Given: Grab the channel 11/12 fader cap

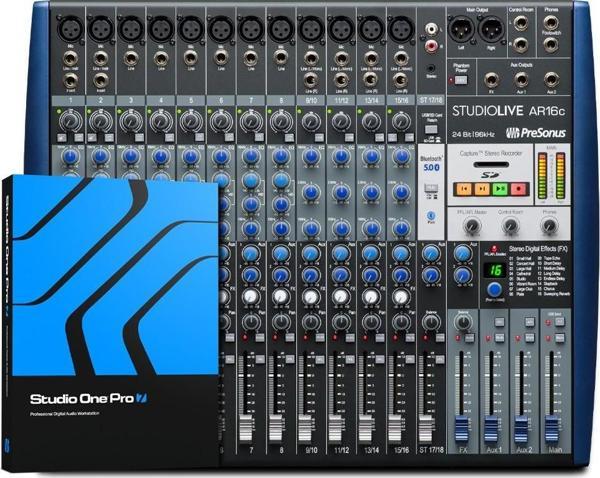Looking at the screenshot, I should 336,427.
